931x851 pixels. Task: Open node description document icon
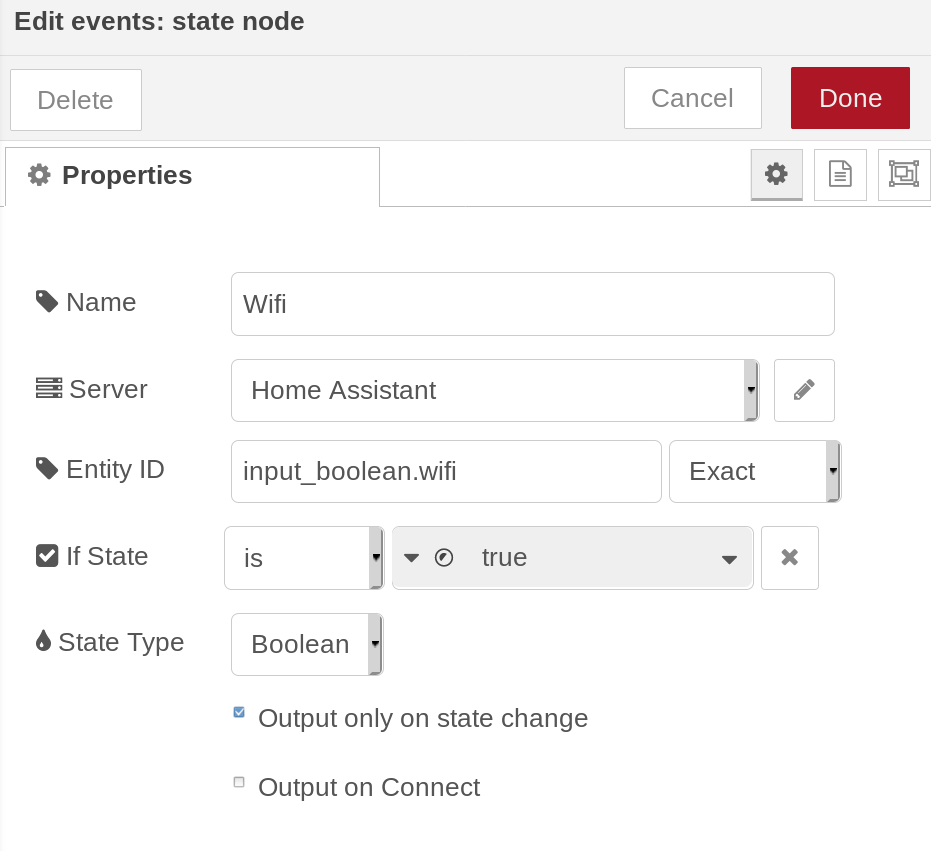840,175
